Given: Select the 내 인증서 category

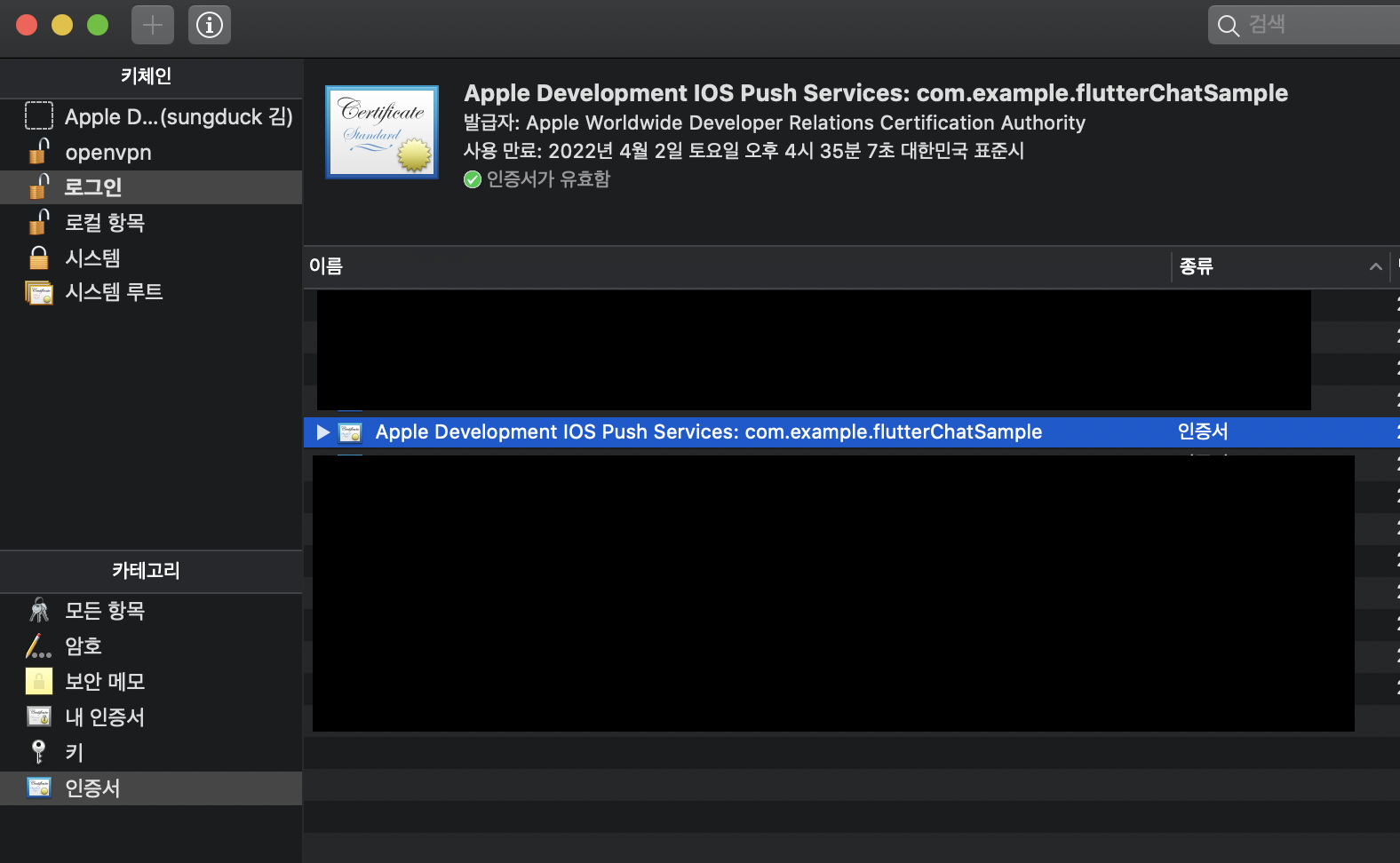Looking at the screenshot, I should click(151, 717).
